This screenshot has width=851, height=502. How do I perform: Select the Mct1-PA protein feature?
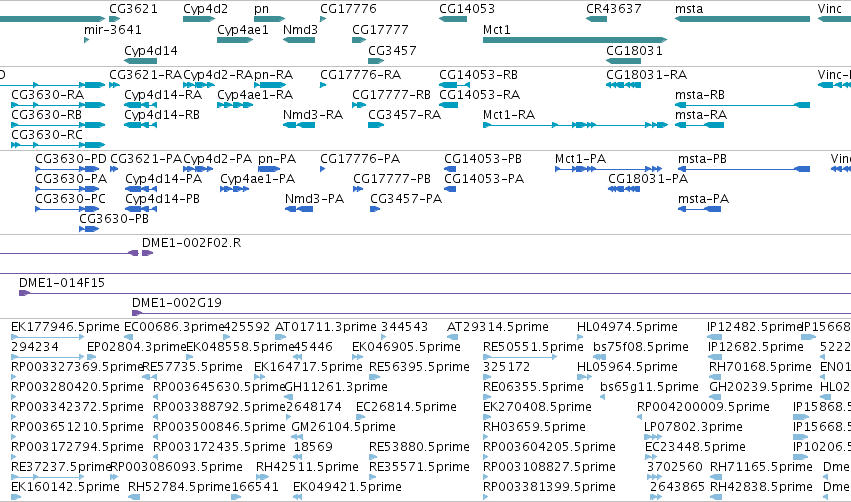pos(608,169)
